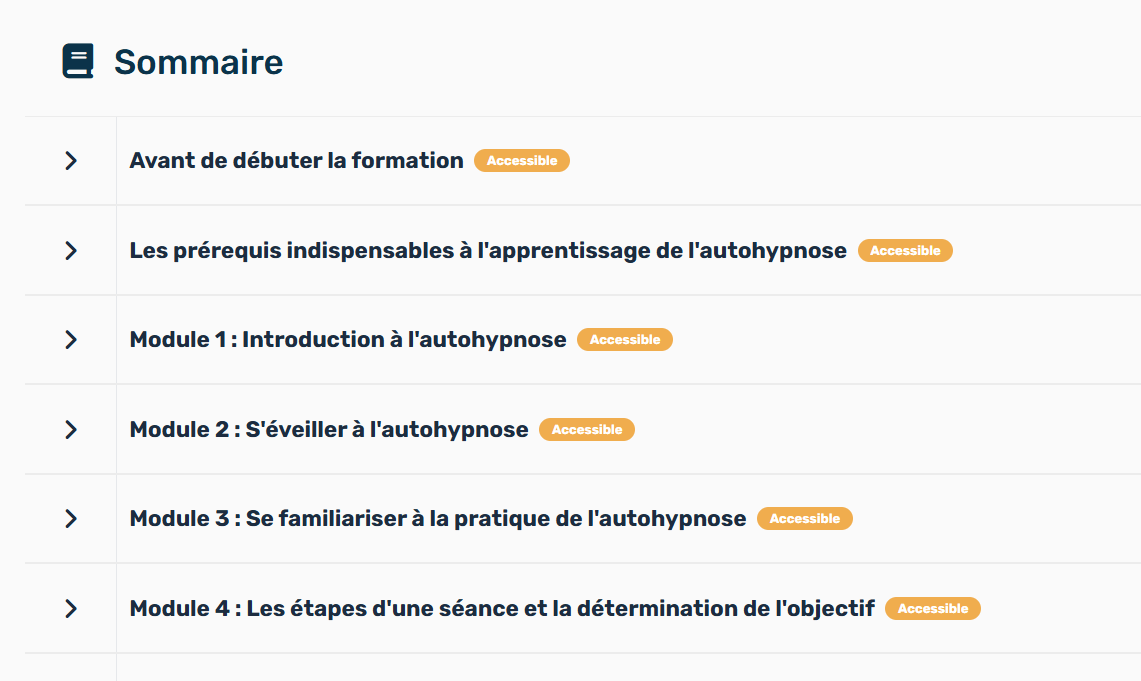
Task: Open 'Module 1 : Introduction à l'autohypnose'
Action: [347, 340]
